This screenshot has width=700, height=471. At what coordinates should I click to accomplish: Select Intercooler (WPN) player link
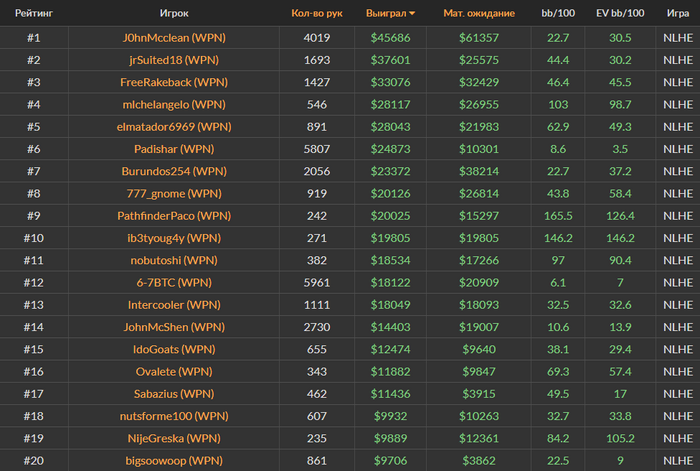174,305
